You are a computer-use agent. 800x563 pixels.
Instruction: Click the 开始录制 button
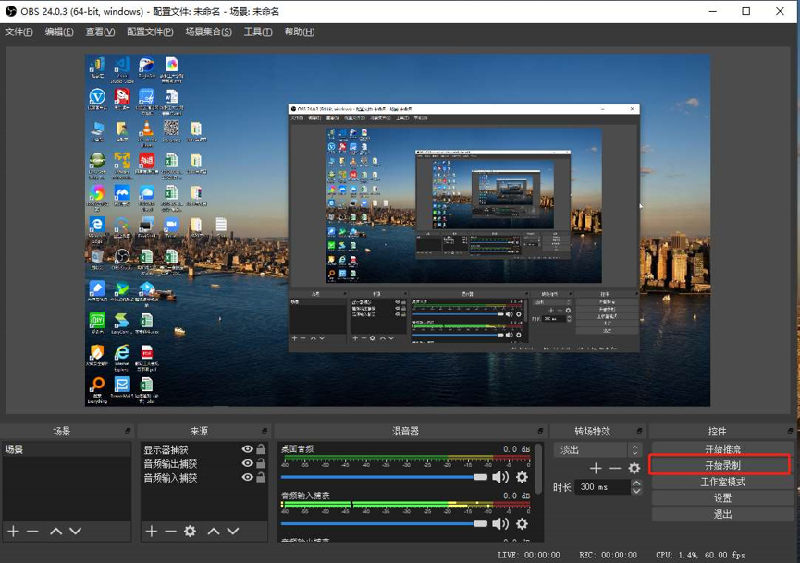pyautogui.click(x=723, y=465)
